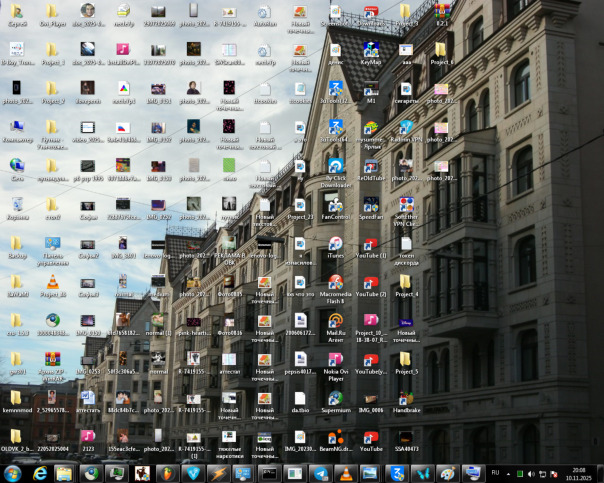The height and width of the screenshot is (483, 604).
Task: Open the Radmin VPN icon
Action: 406,128
